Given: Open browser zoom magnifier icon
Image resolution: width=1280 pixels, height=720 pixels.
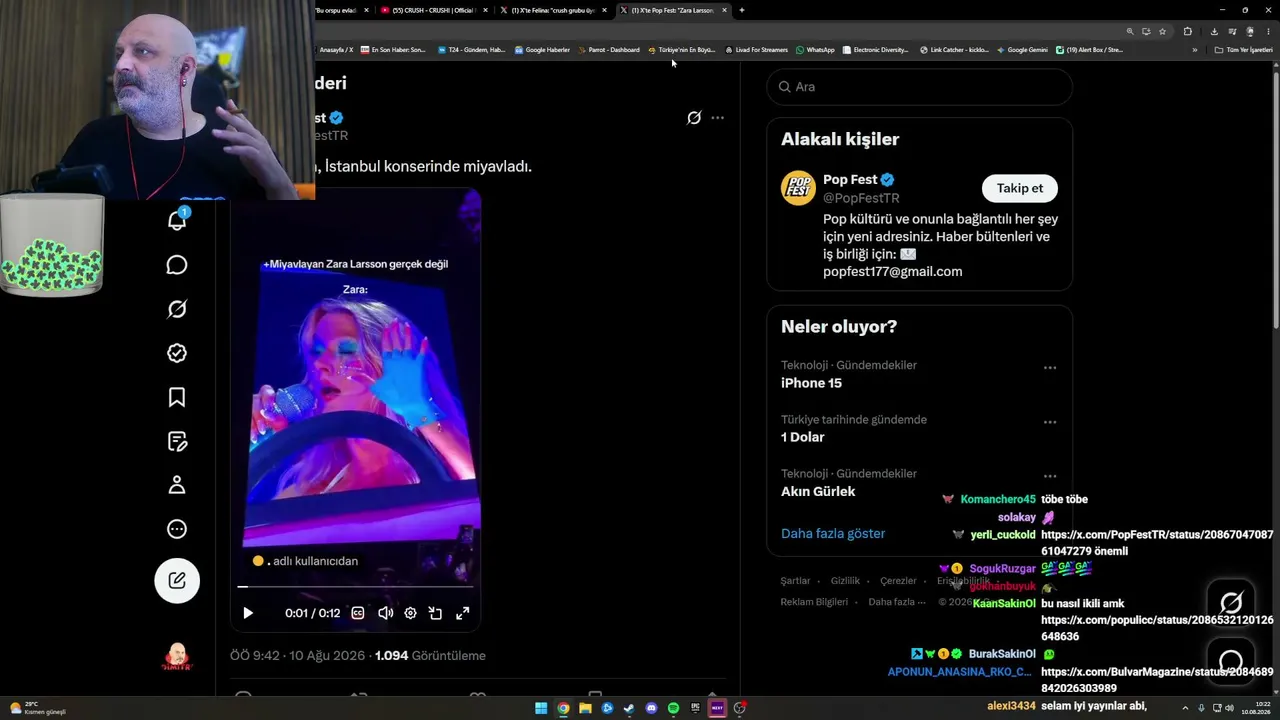Looking at the screenshot, I should pos(1130,31).
